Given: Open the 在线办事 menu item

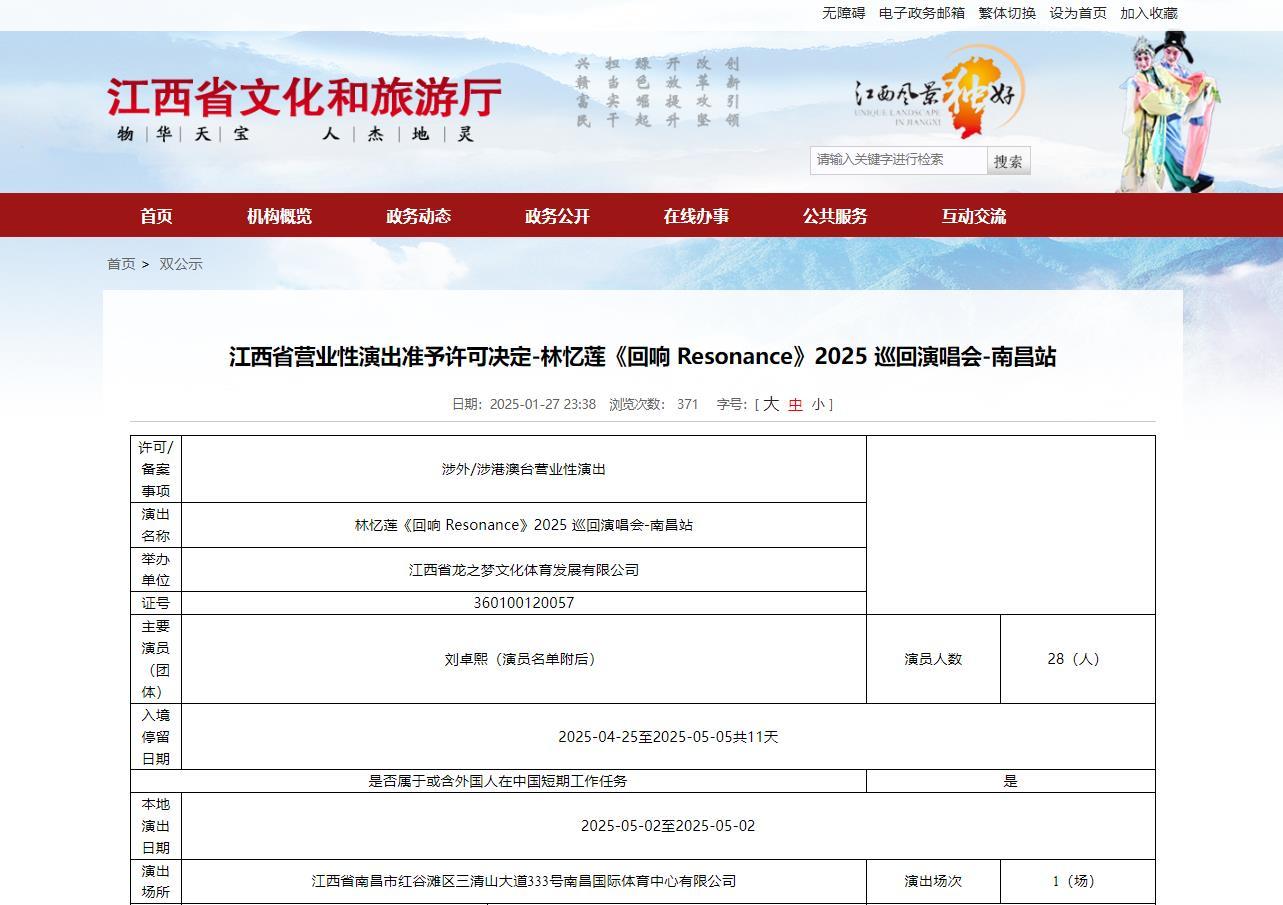Looking at the screenshot, I should (x=696, y=216).
